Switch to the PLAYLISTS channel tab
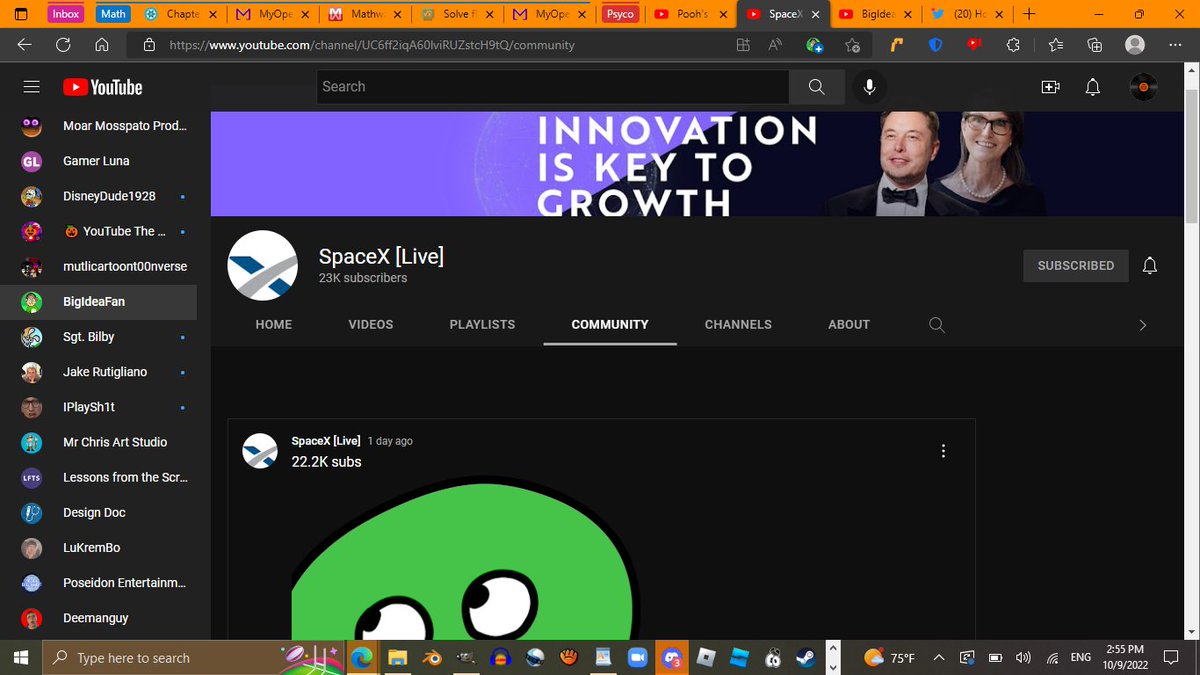 [x=482, y=324]
